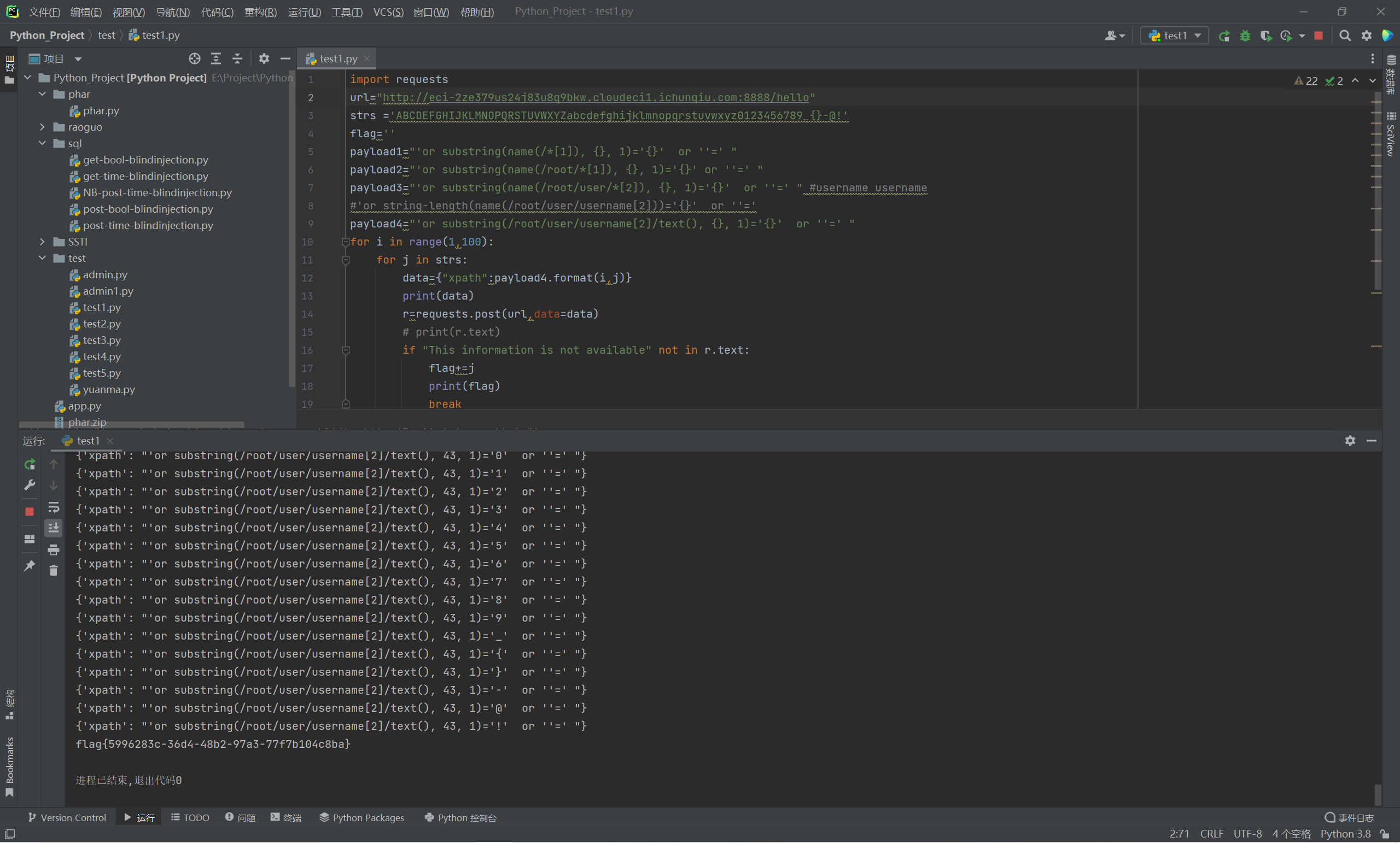1400x843 pixels.
Task: Open editor tab options menu
Action: click(1372, 58)
